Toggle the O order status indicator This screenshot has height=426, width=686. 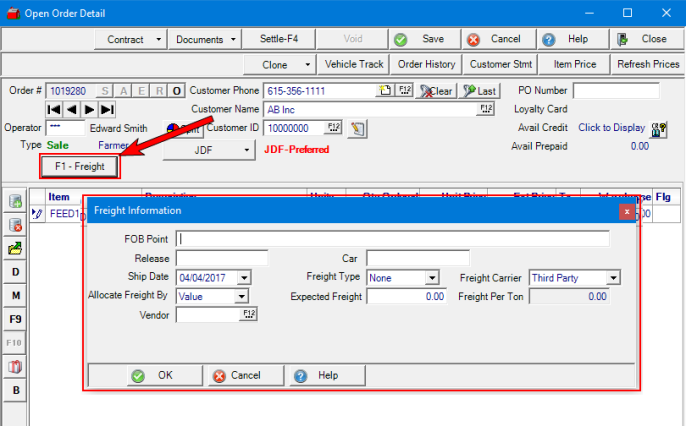(x=177, y=91)
